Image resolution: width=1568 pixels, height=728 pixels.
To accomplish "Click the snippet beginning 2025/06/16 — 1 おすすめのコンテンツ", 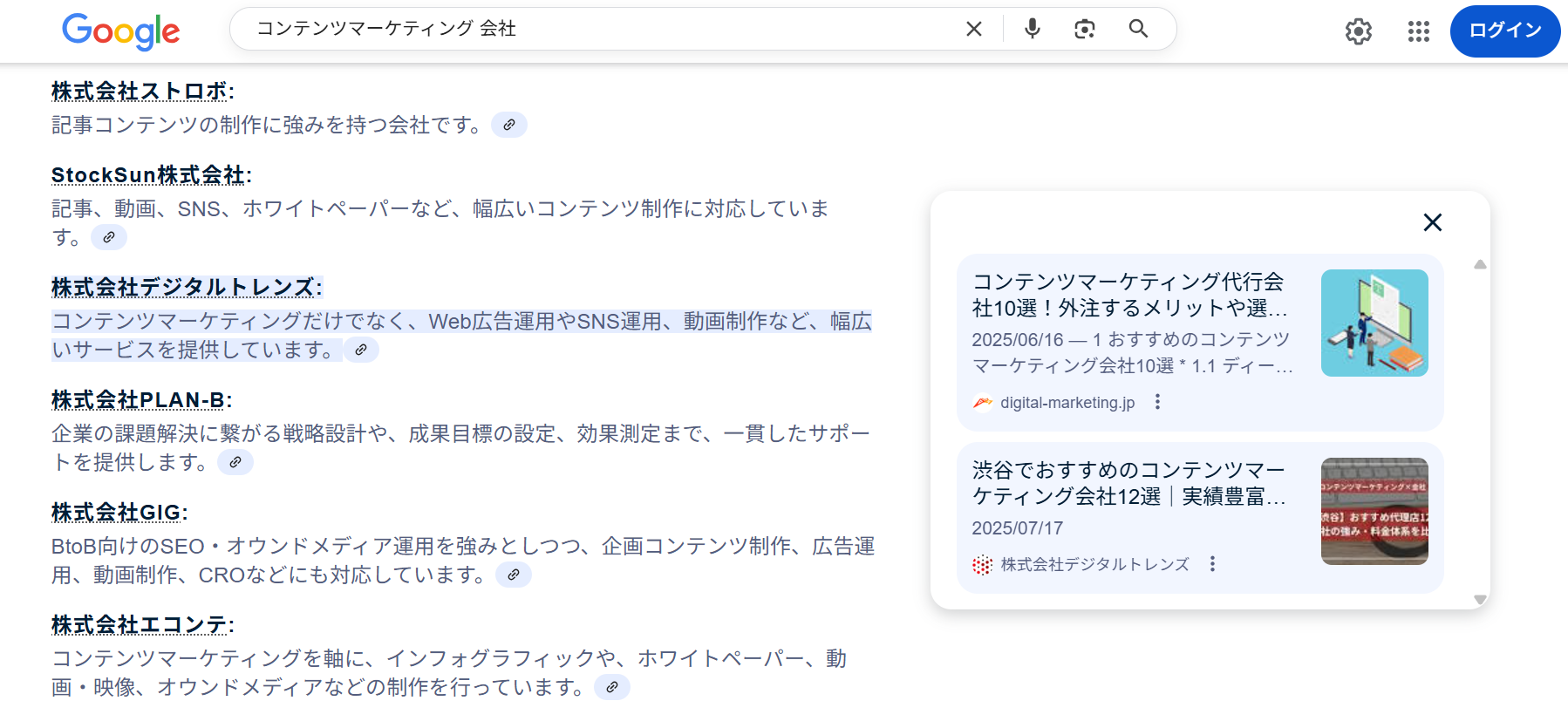I will pyautogui.click(x=1132, y=352).
